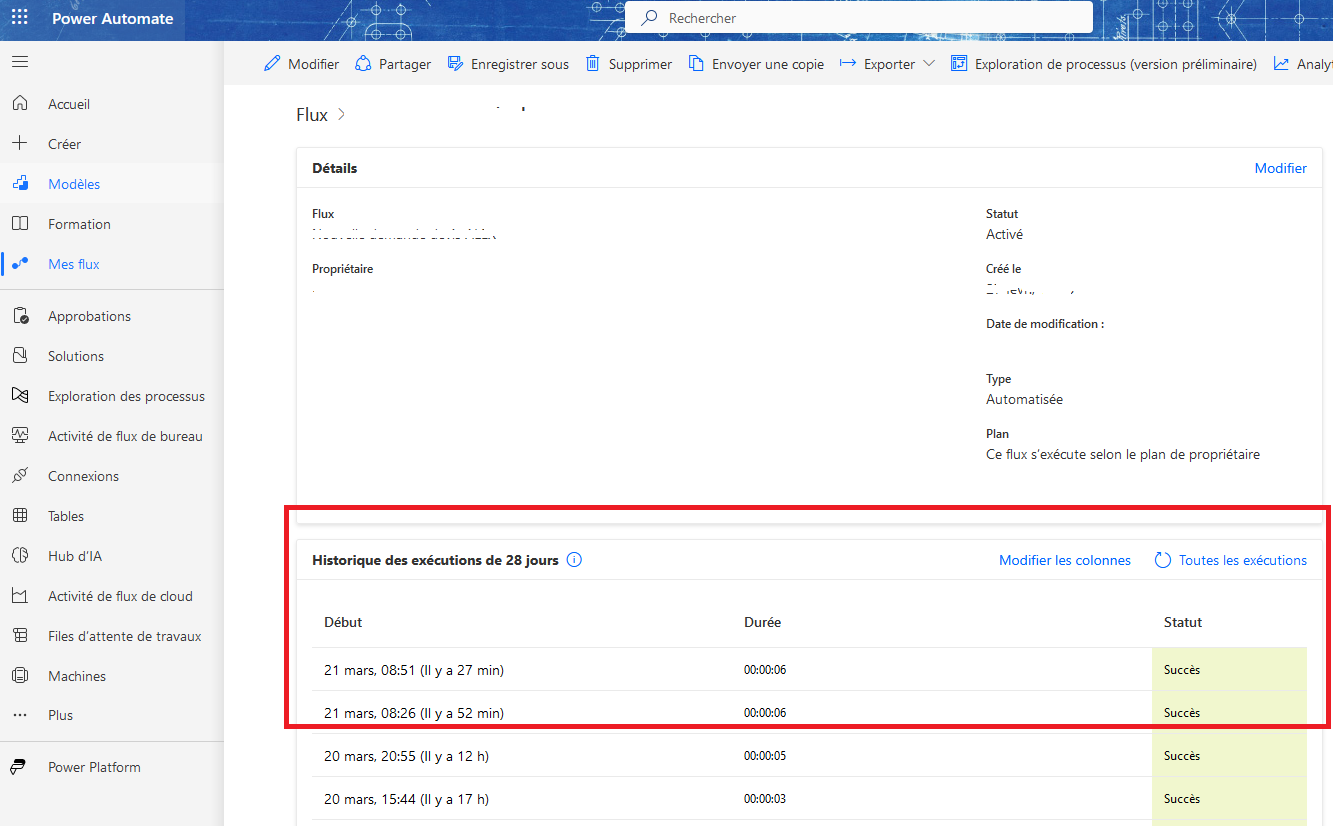
Task: Click Flux breadcrumb link
Action: [x=312, y=115]
